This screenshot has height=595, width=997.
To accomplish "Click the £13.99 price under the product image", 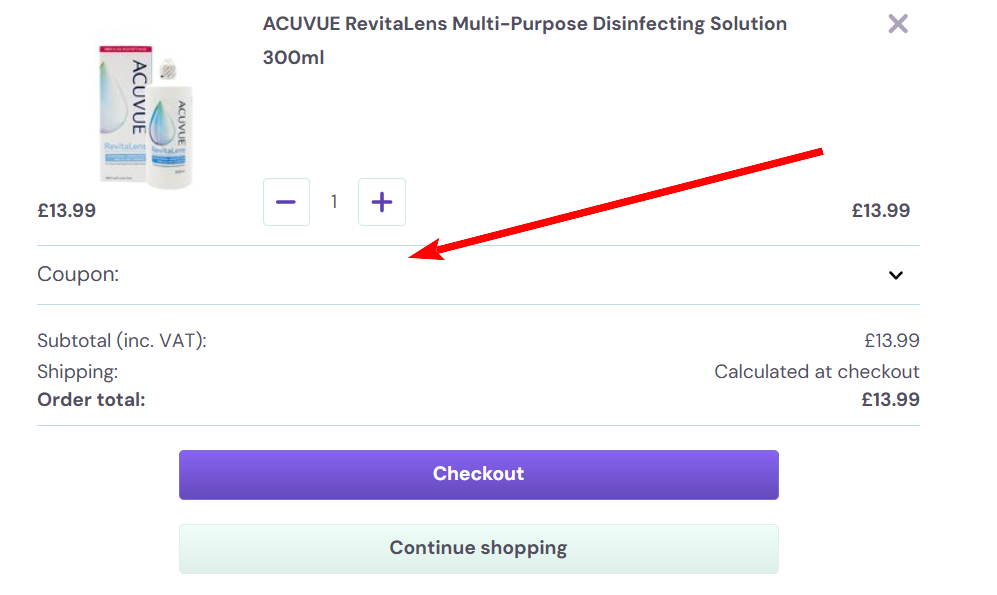I will (x=66, y=210).
